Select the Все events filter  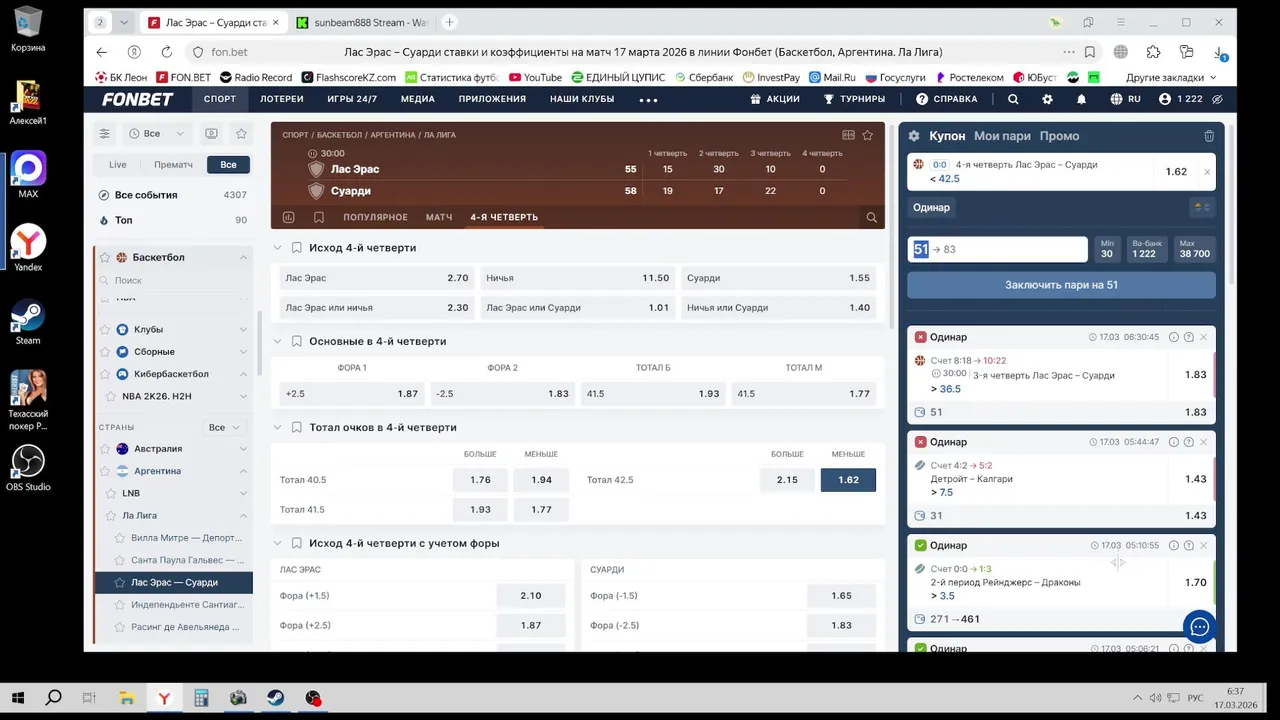point(229,164)
